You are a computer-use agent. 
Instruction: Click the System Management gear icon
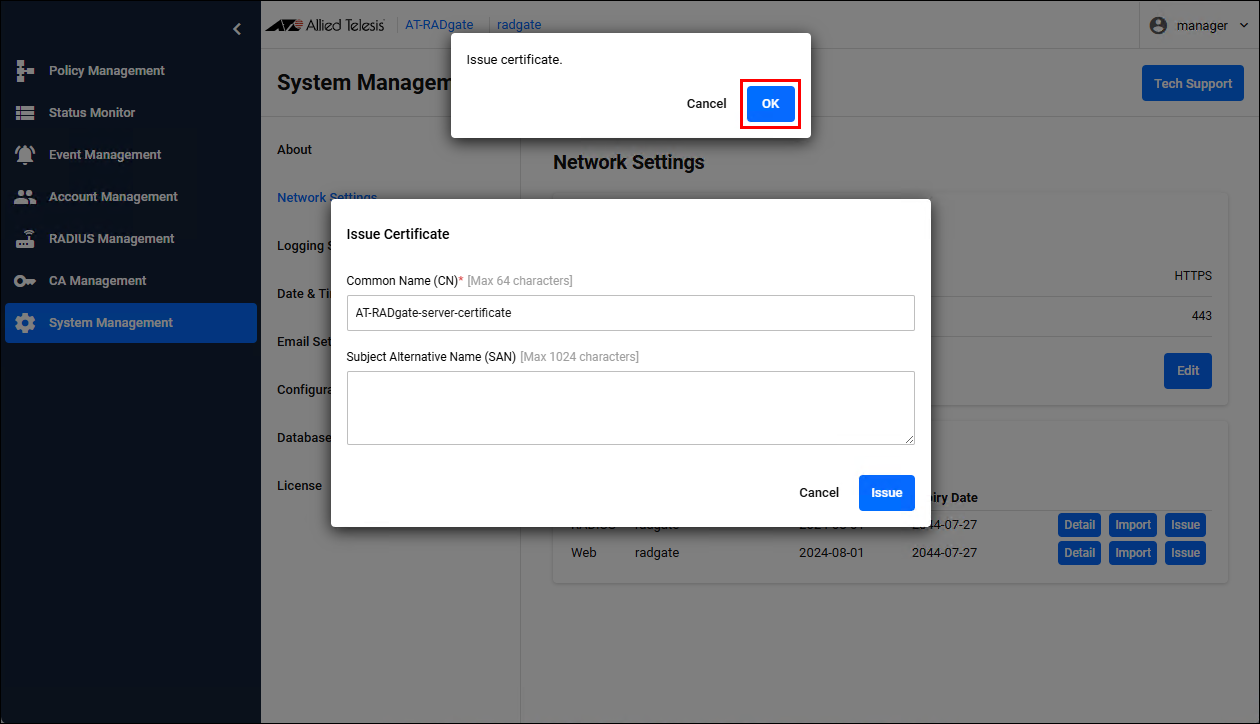point(25,323)
